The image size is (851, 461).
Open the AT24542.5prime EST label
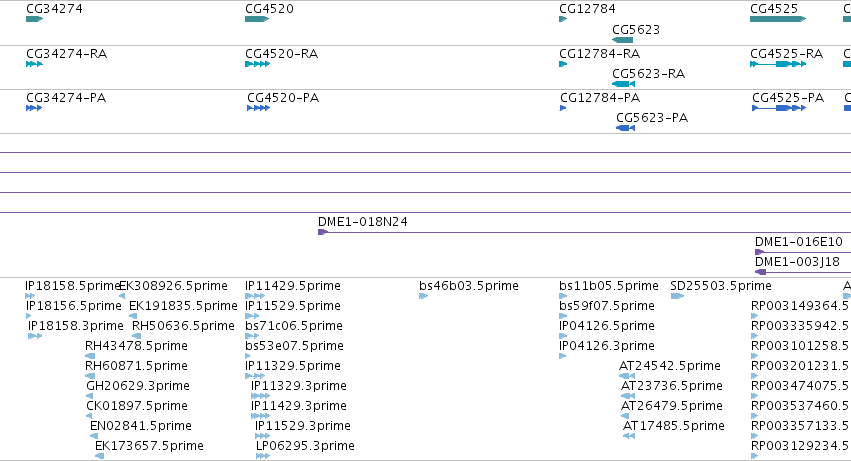(x=670, y=365)
